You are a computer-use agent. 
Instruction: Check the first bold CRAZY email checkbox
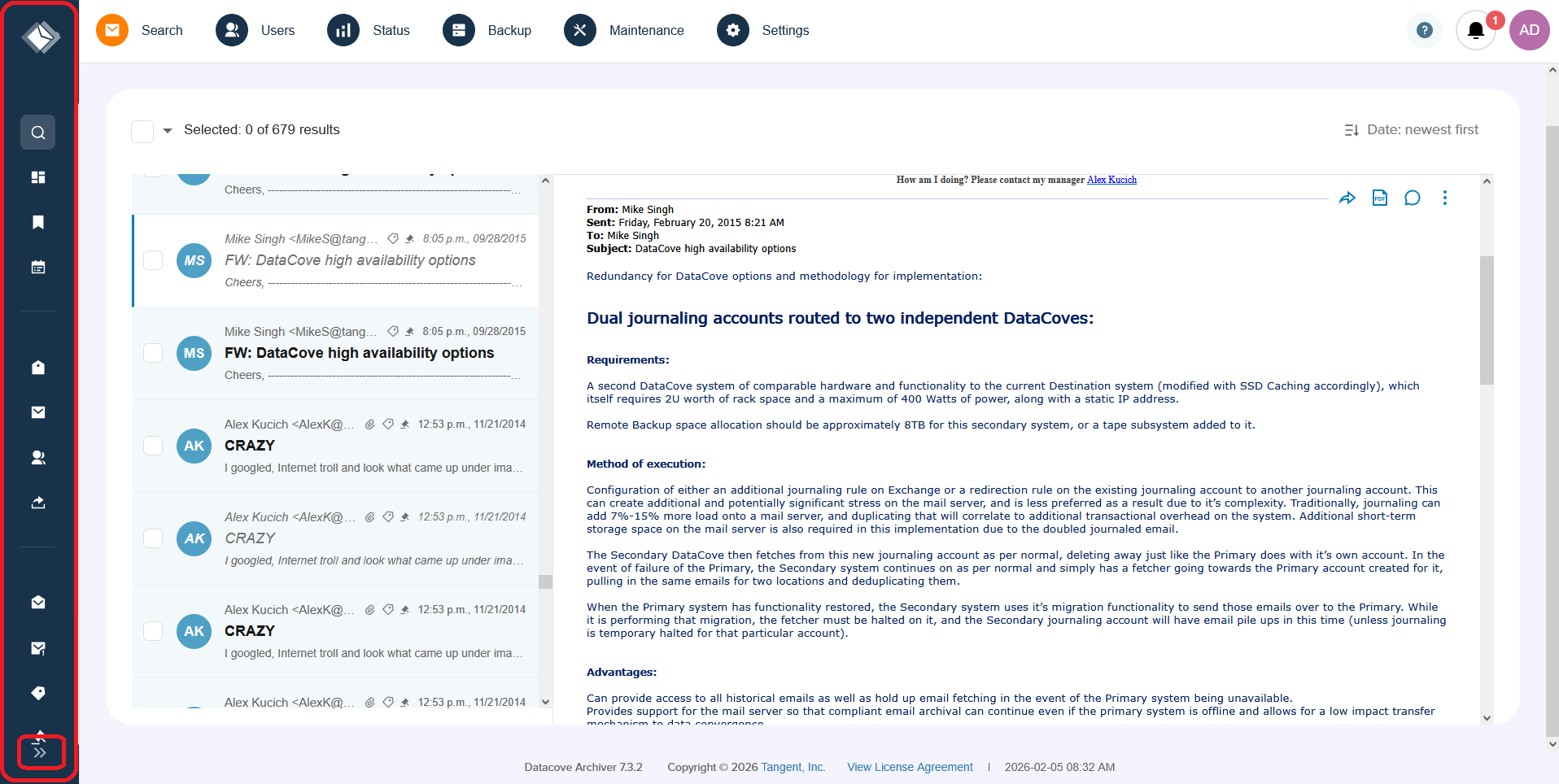pyautogui.click(x=153, y=446)
